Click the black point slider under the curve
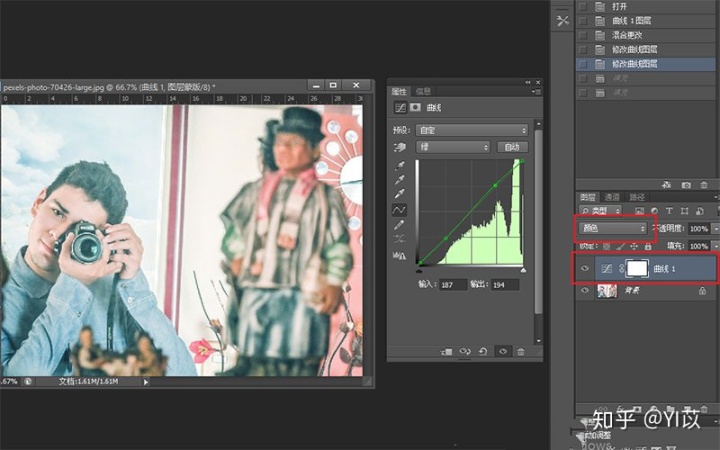720x450 pixels. 420,270
